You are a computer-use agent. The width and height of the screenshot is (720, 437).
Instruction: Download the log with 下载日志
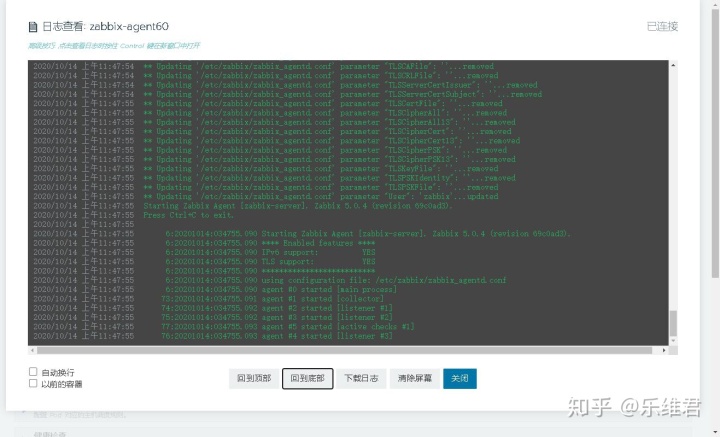coord(361,378)
